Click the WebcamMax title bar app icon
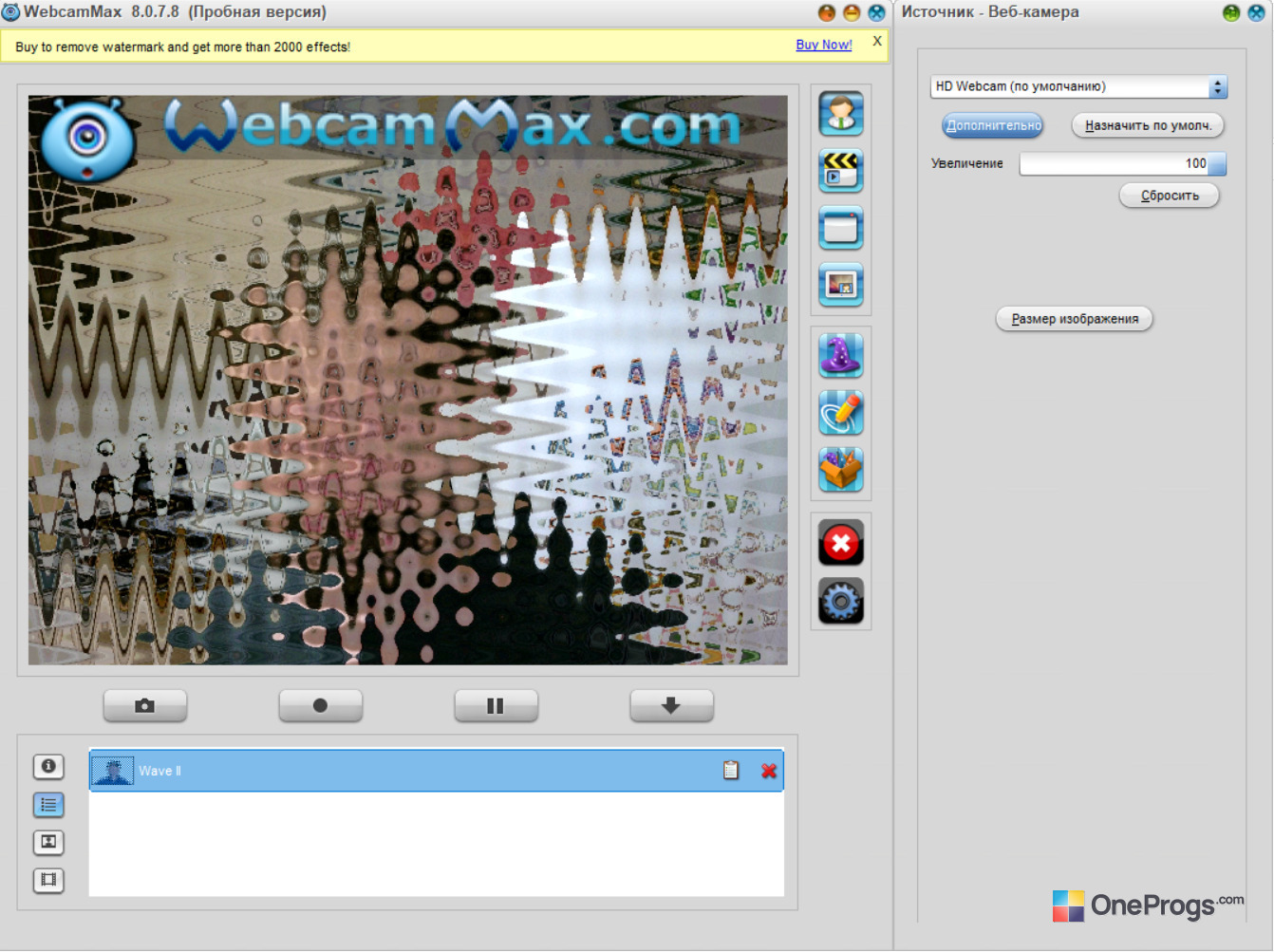Screen dimensions: 1274x952 [x=11, y=12]
